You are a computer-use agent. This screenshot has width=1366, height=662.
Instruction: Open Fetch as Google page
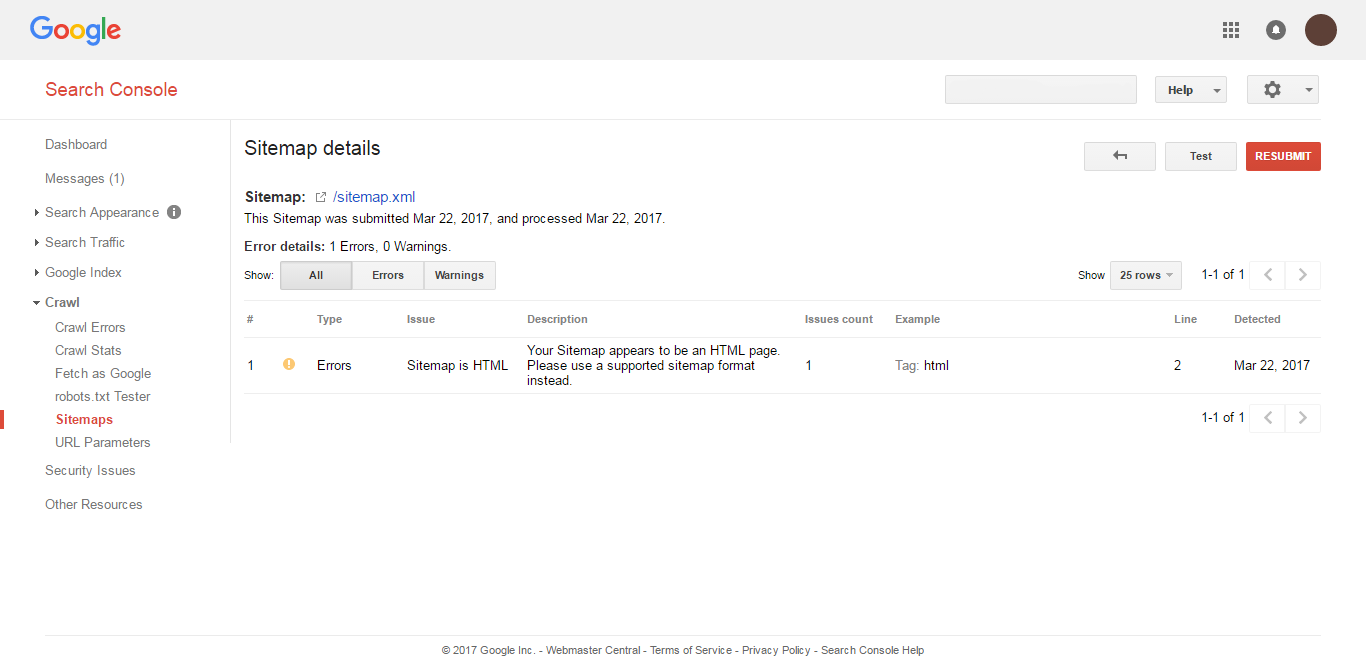[103, 373]
